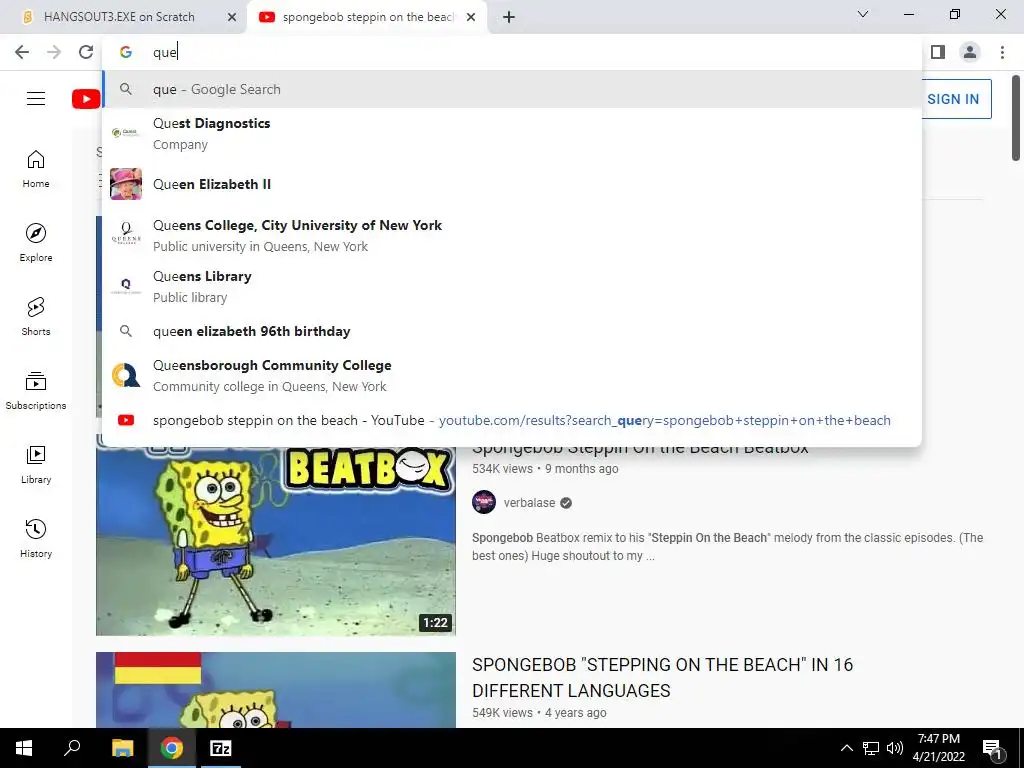Click the browser forward arrow
This screenshot has width=1024, height=768.
pos(54,52)
